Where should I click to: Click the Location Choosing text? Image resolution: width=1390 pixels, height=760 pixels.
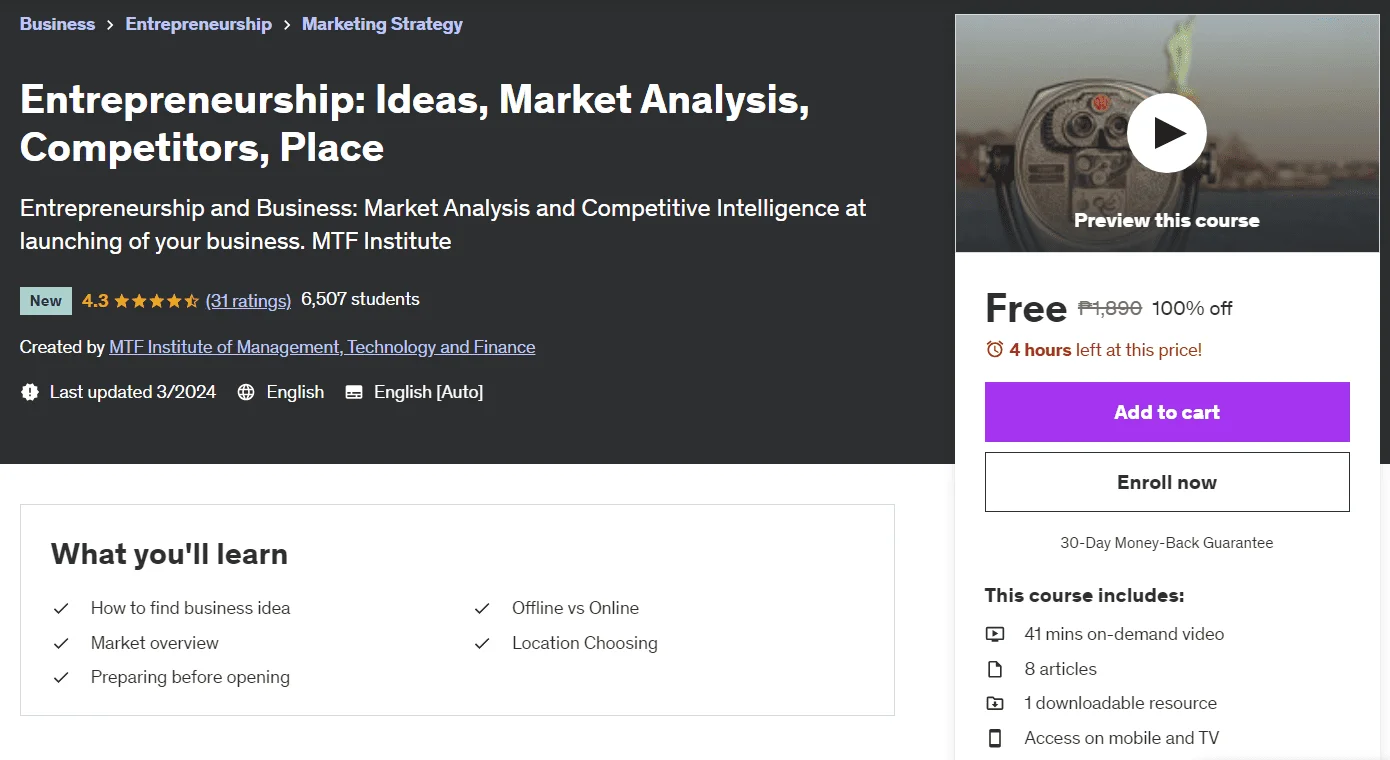(585, 643)
